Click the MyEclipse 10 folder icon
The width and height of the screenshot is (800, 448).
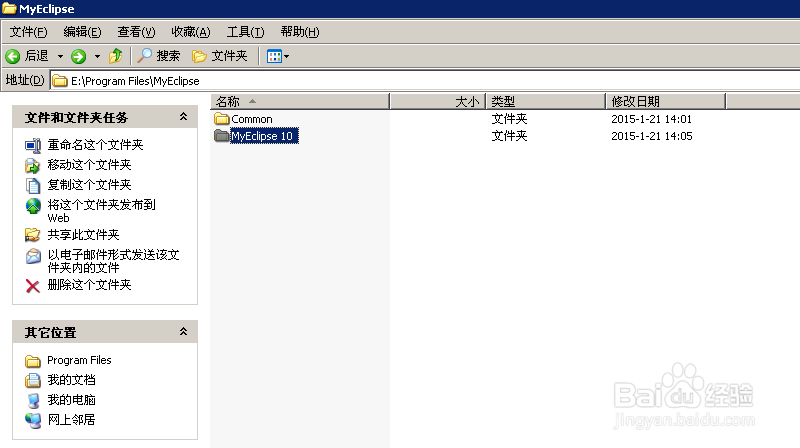pos(221,136)
